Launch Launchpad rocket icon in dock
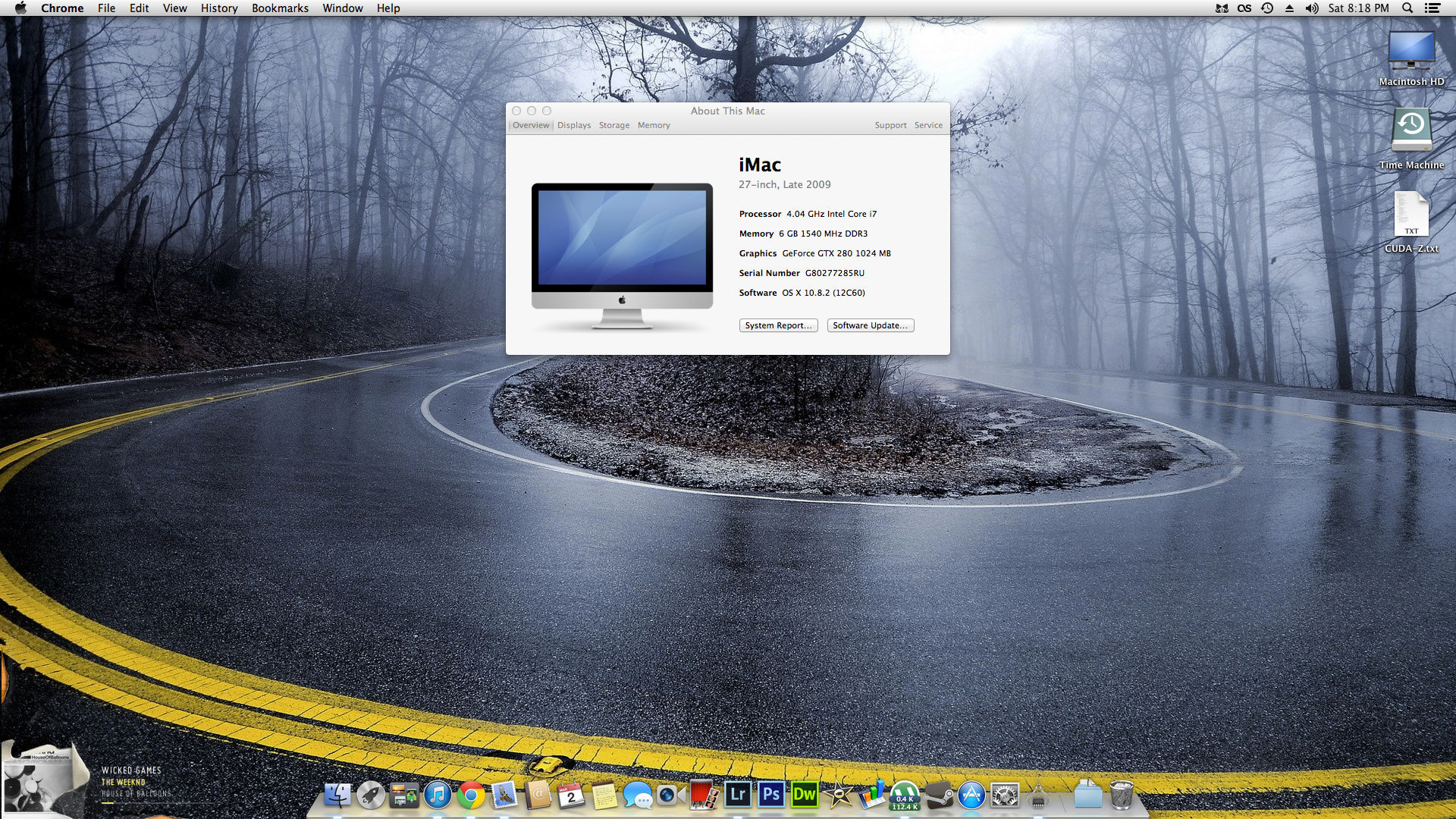The image size is (1456, 819). [x=371, y=795]
